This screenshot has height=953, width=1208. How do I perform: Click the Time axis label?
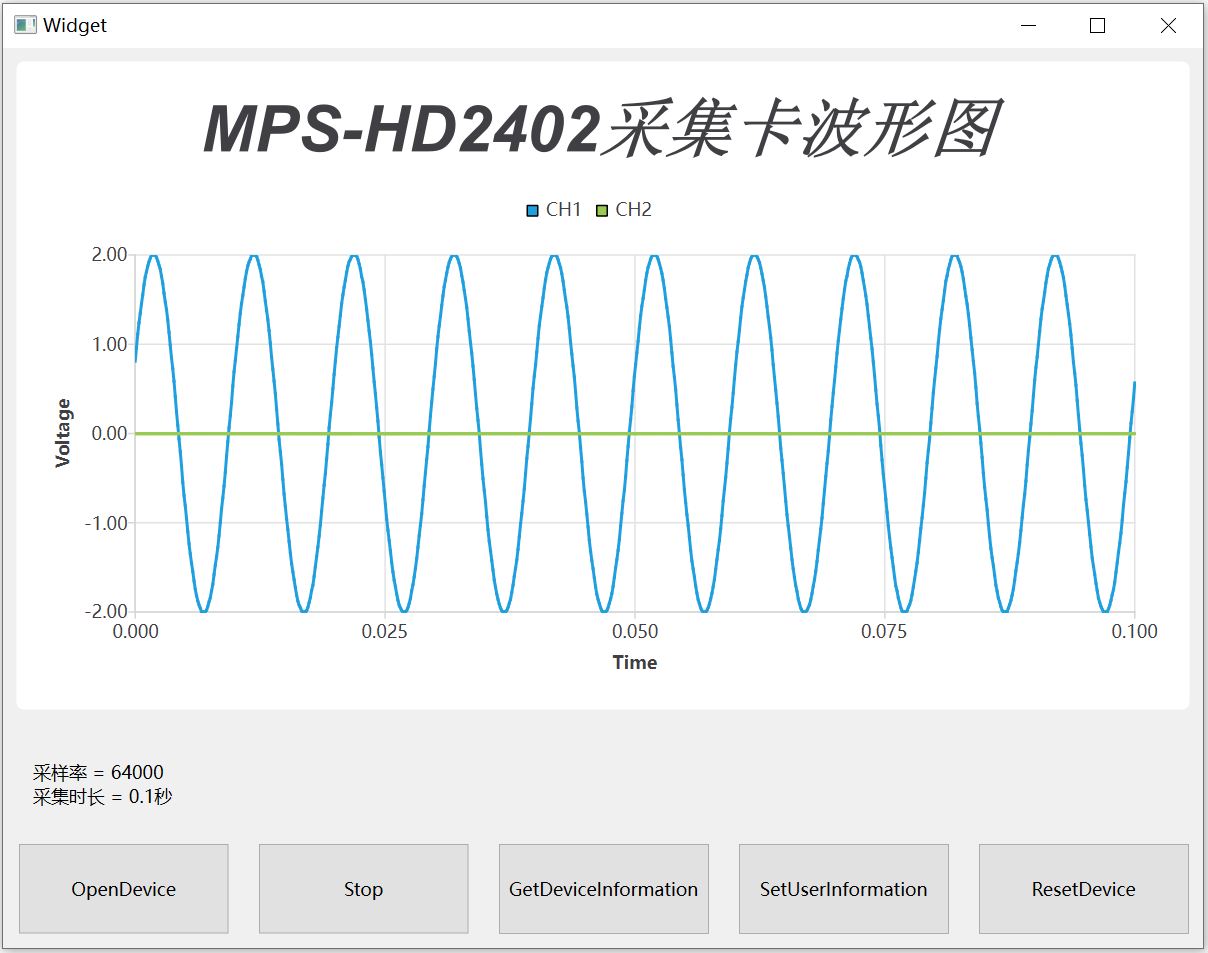(634, 662)
